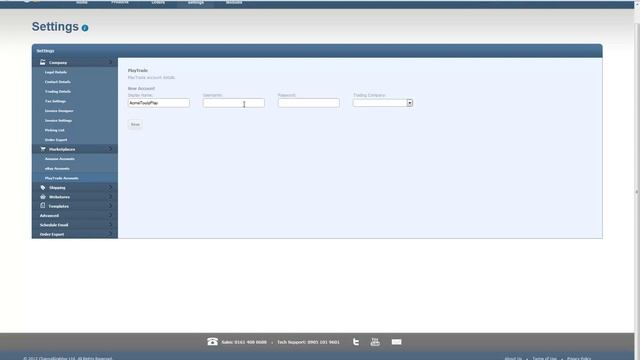
Task: Click the Shipping tag icon in sidebar
Action: [43, 187]
